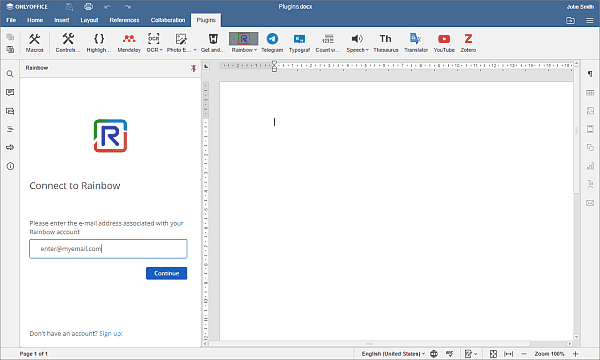Follow the Sign up link
This screenshot has height=360, width=600.
[x=111, y=334]
